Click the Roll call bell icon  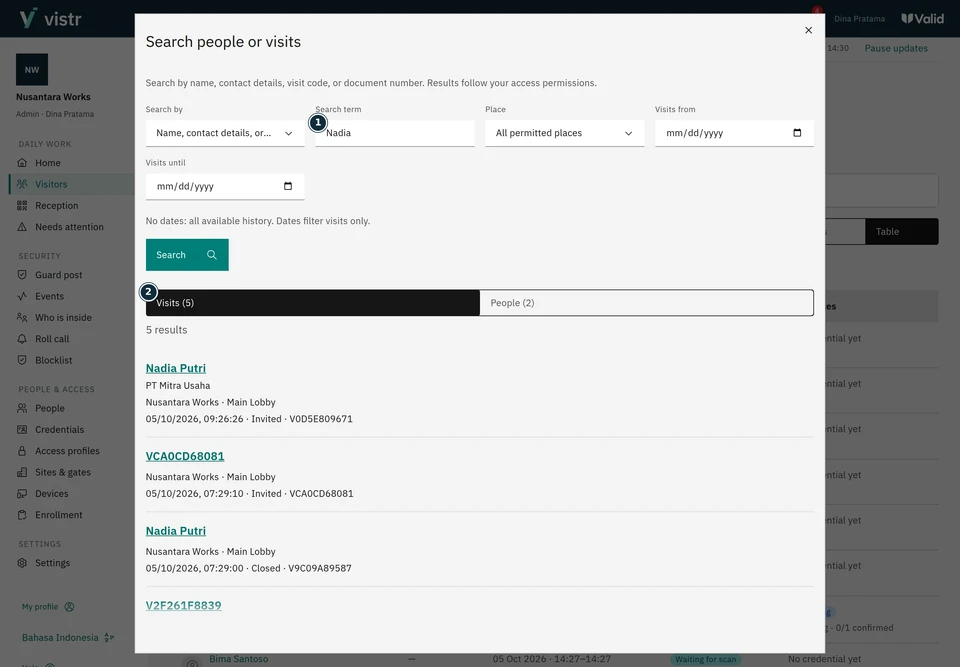coord(22,339)
